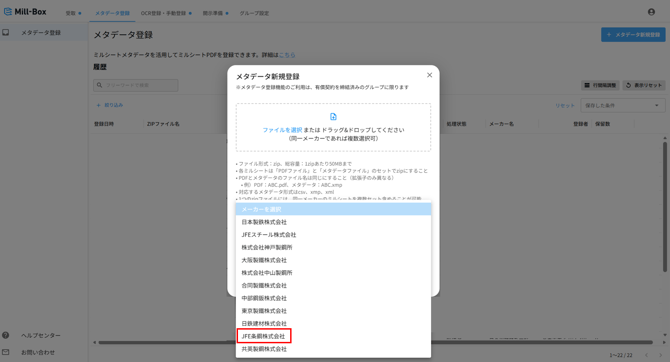This screenshot has height=362, width=670.
Task: Choose 株式会社中山製鋼所 from the list
Action: 333,273
